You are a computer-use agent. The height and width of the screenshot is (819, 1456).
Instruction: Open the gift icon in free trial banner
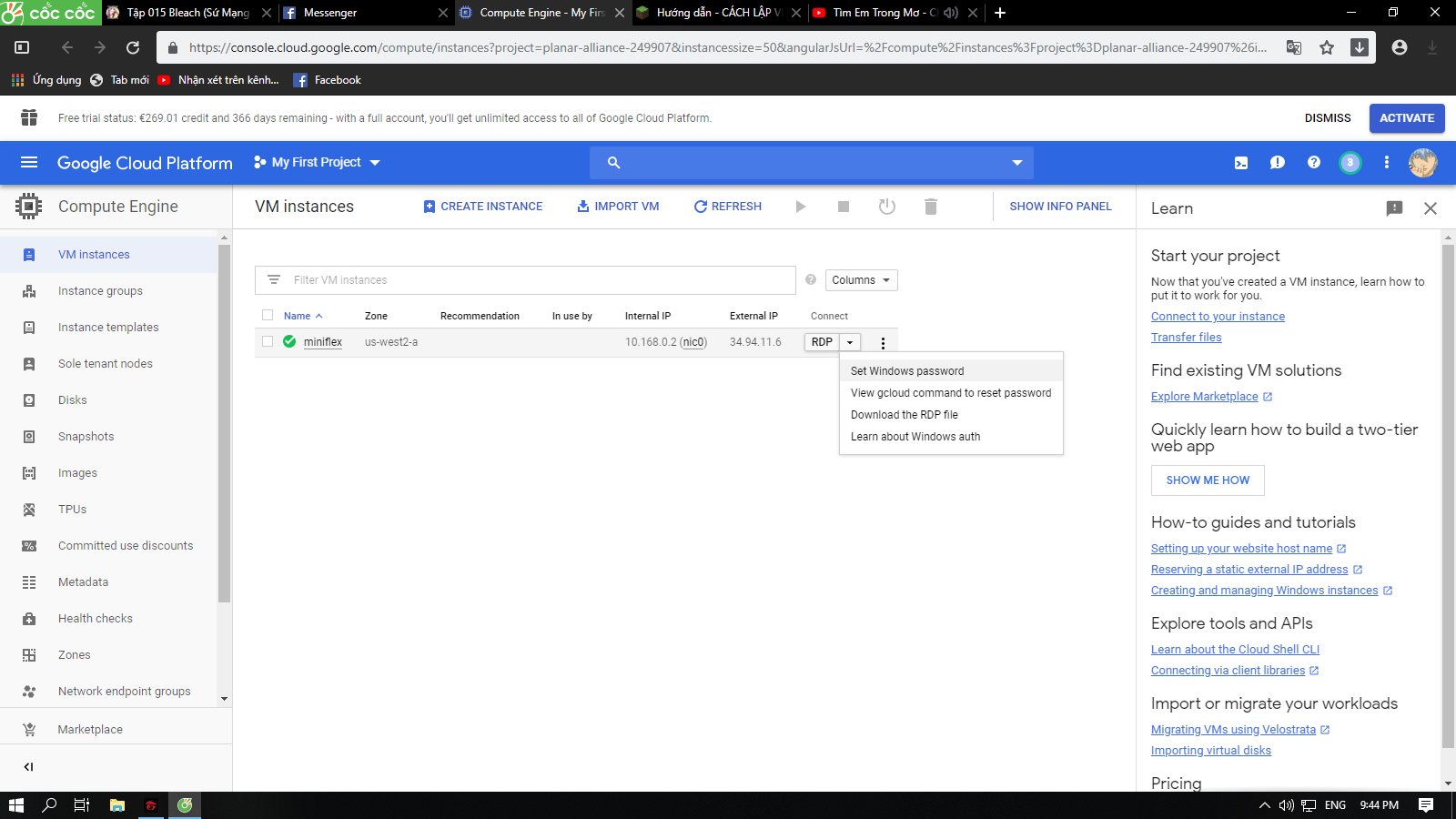(29, 117)
